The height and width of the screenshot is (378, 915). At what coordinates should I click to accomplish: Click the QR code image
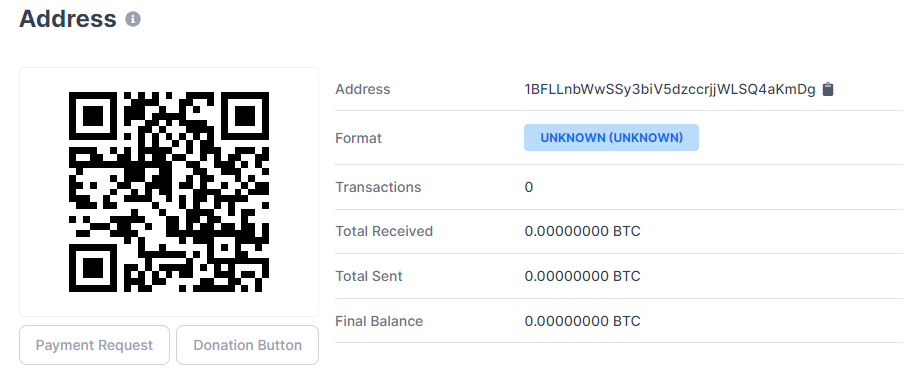tap(169, 192)
